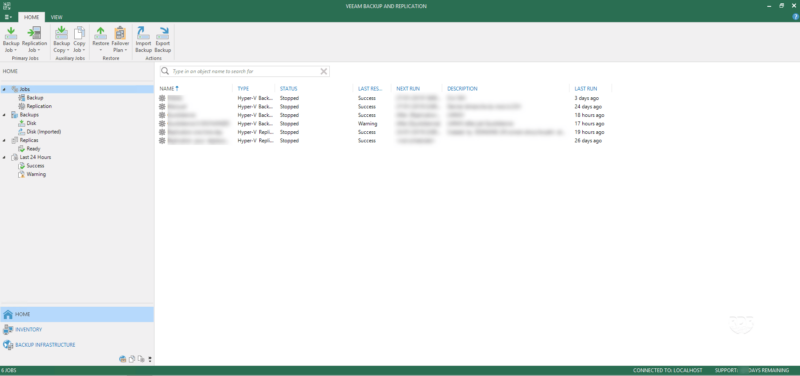
Task: Collapse the Backups tree node arrow
Action: 5,115
